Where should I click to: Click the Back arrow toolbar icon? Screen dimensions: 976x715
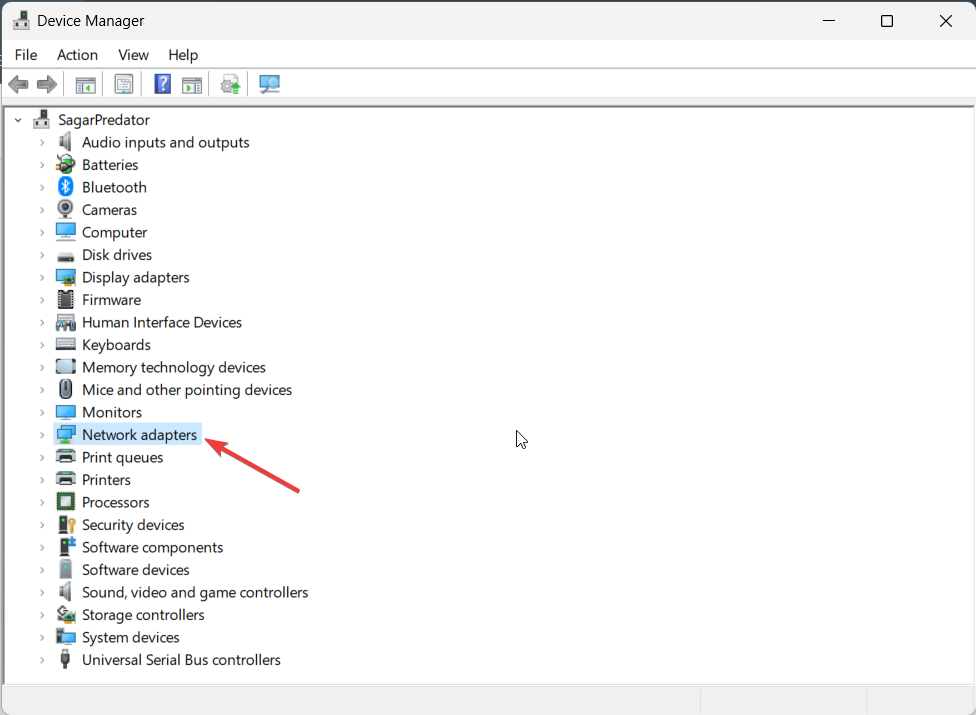[x=19, y=84]
